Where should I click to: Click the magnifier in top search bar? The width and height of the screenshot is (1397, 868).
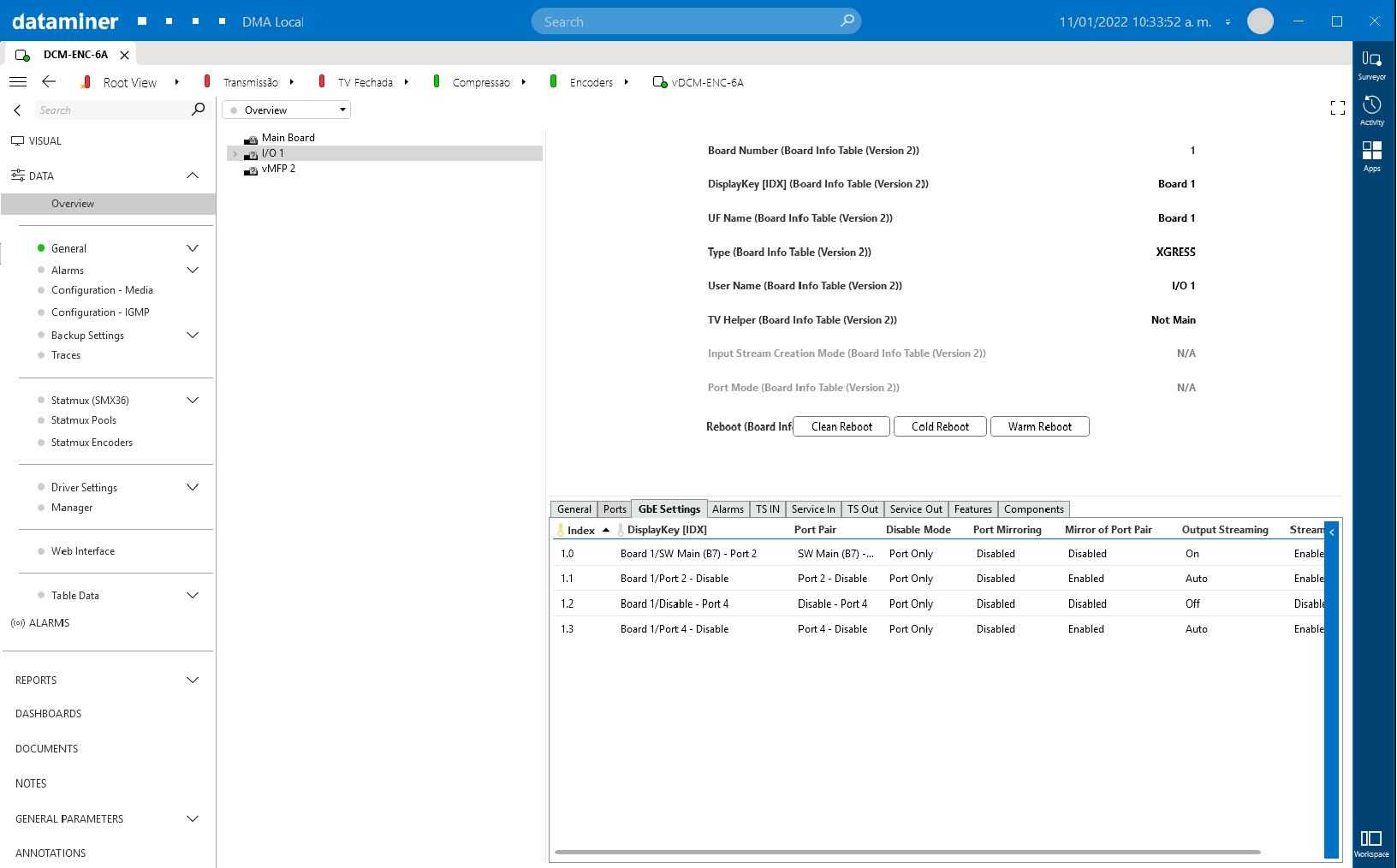click(x=847, y=21)
